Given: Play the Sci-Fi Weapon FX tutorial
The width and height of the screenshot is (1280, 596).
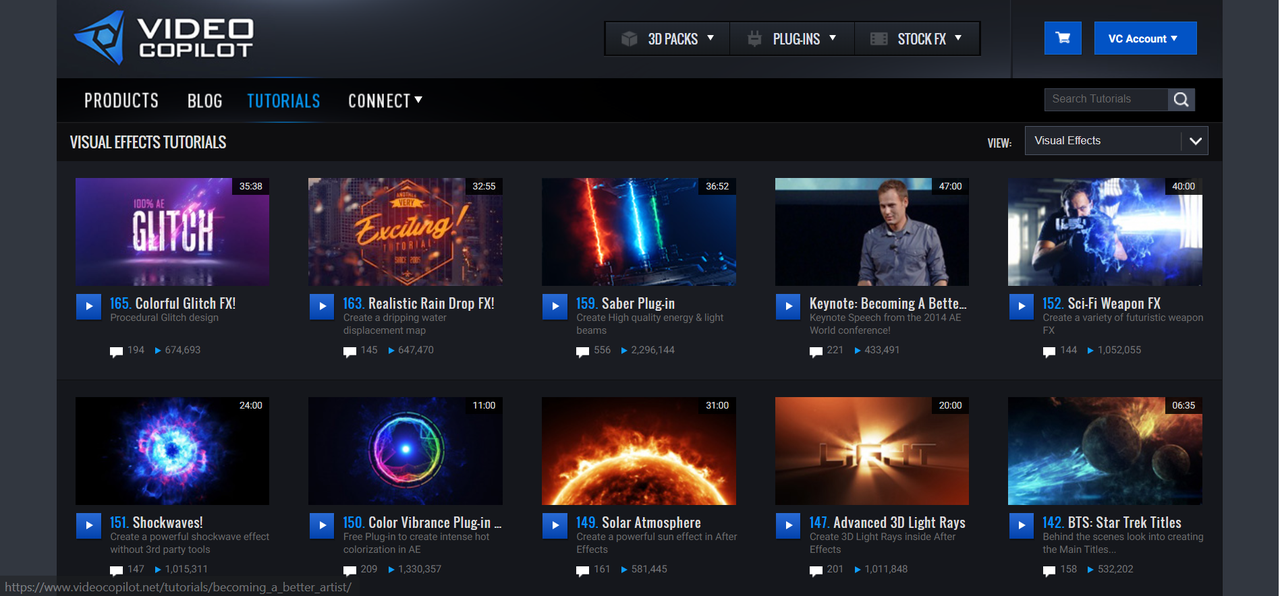Looking at the screenshot, I should point(1022,306).
